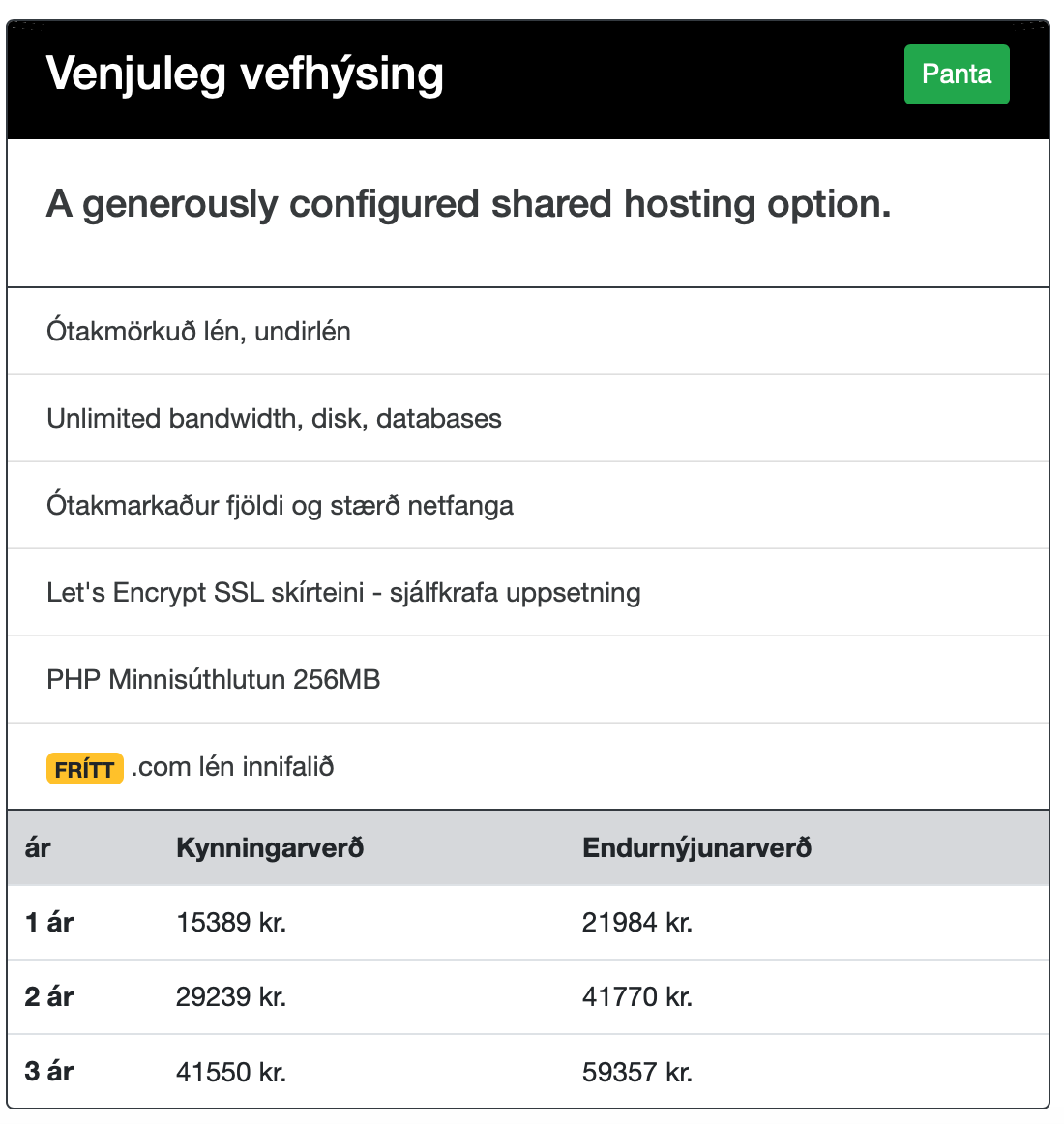The image size is (1064, 1124).
Task: Click the 29239 kr. price cell
Action: point(232,997)
